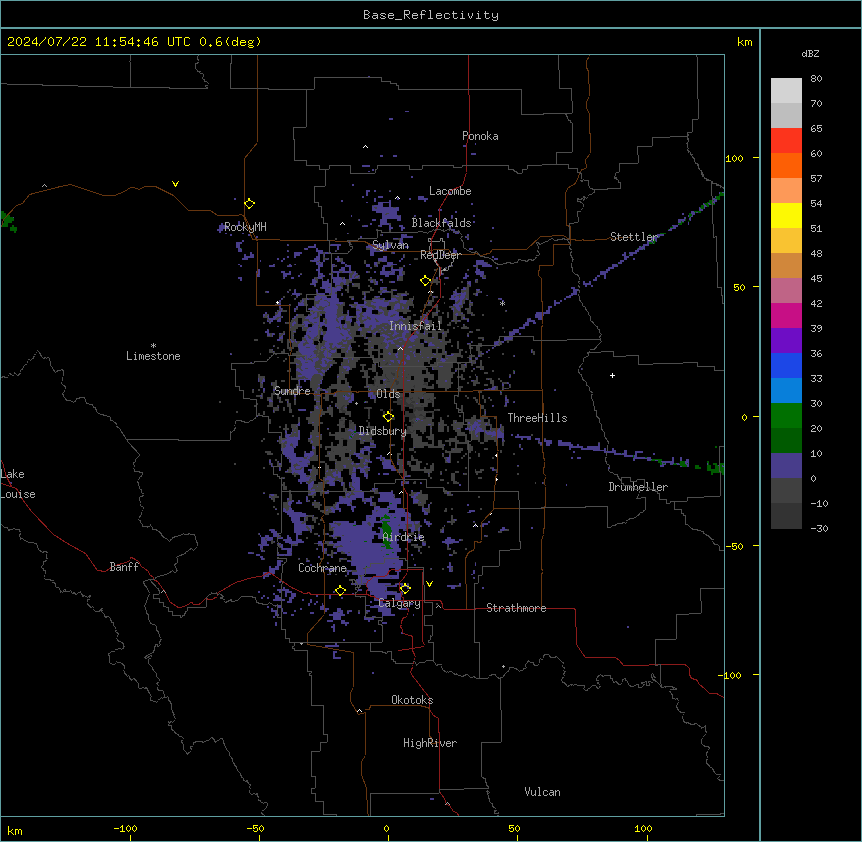Viewport: 862px width, 842px height.
Task: Click the Didsbury label
Action: click(383, 431)
